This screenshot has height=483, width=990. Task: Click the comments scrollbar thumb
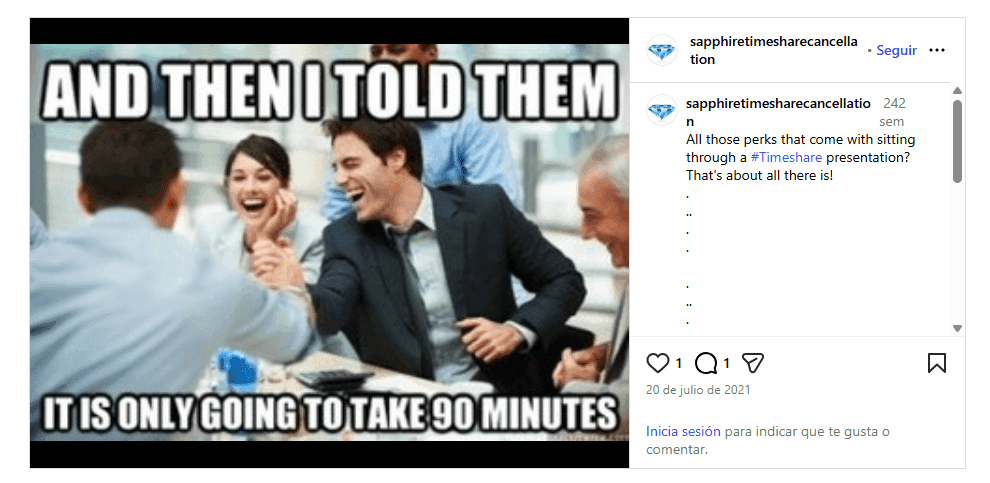(x=957, y=141)
